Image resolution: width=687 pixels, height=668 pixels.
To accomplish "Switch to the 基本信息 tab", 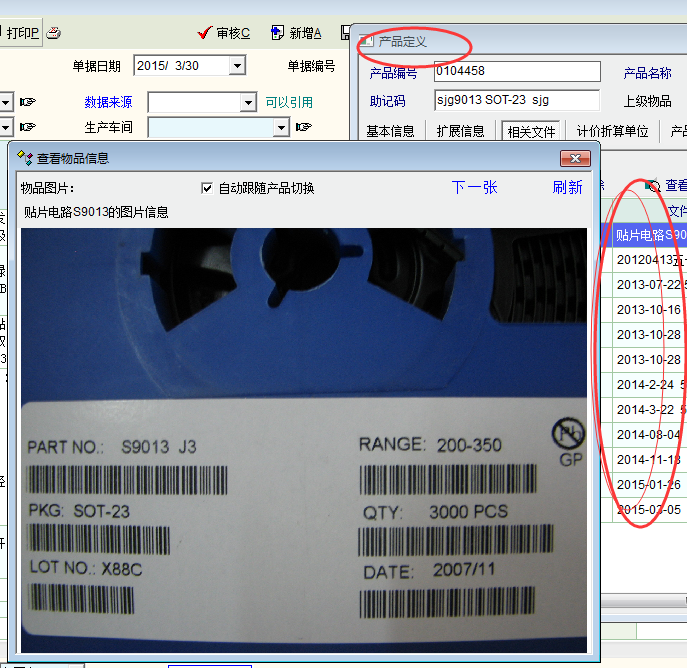I will [390, 131].
